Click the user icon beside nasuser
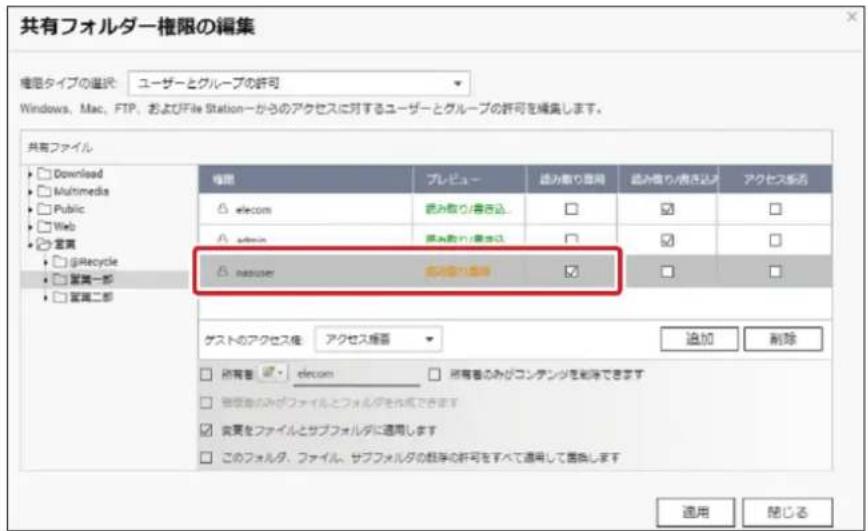Viewport: 868px width, 531px height. click(x=223, y=271)
